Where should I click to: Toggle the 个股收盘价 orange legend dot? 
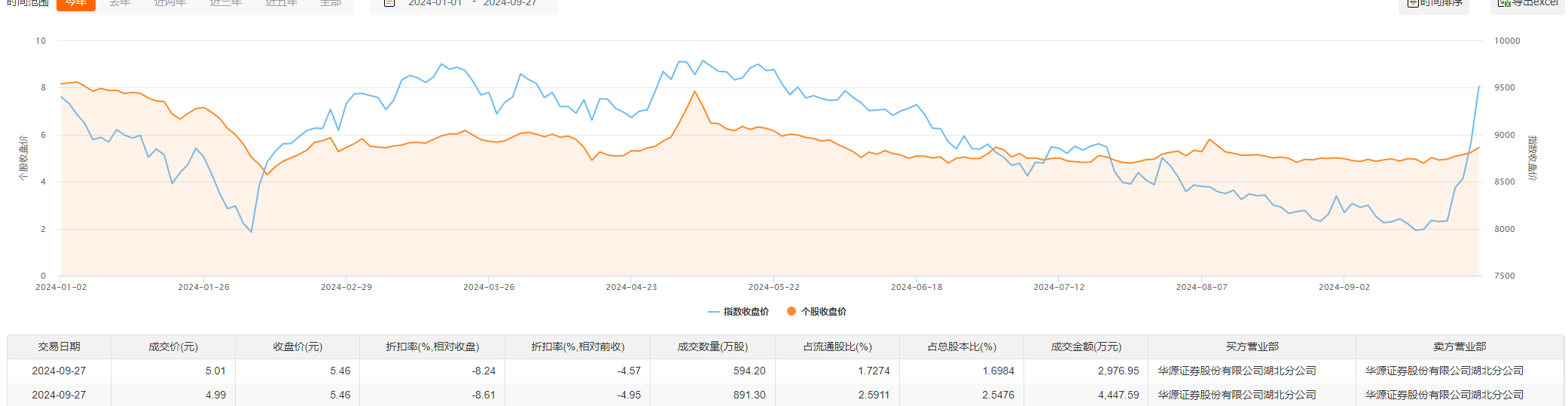click(792, 312)
